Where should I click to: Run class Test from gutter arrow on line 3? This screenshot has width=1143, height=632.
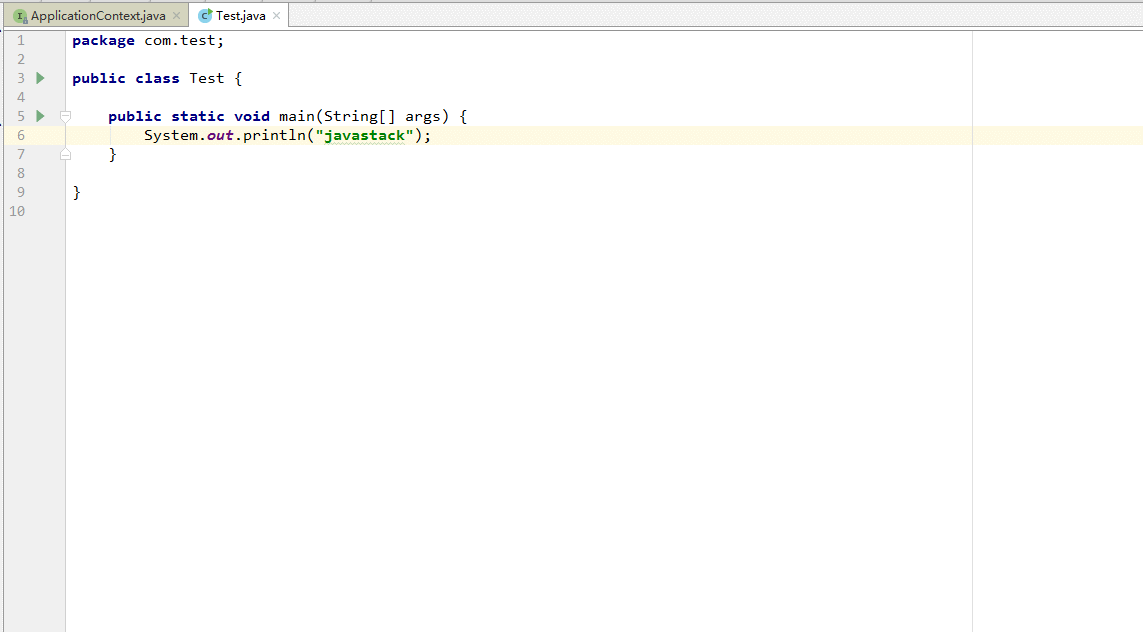pyautogui.click(x=41, y=78)
